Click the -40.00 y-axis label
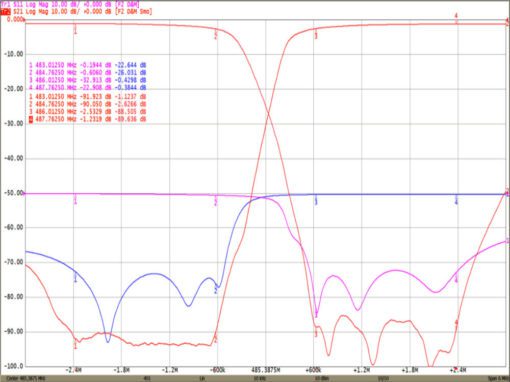Image resolution: width=510 pixels, height=382 pixels. pyautogui.click(x=14, y=158)
